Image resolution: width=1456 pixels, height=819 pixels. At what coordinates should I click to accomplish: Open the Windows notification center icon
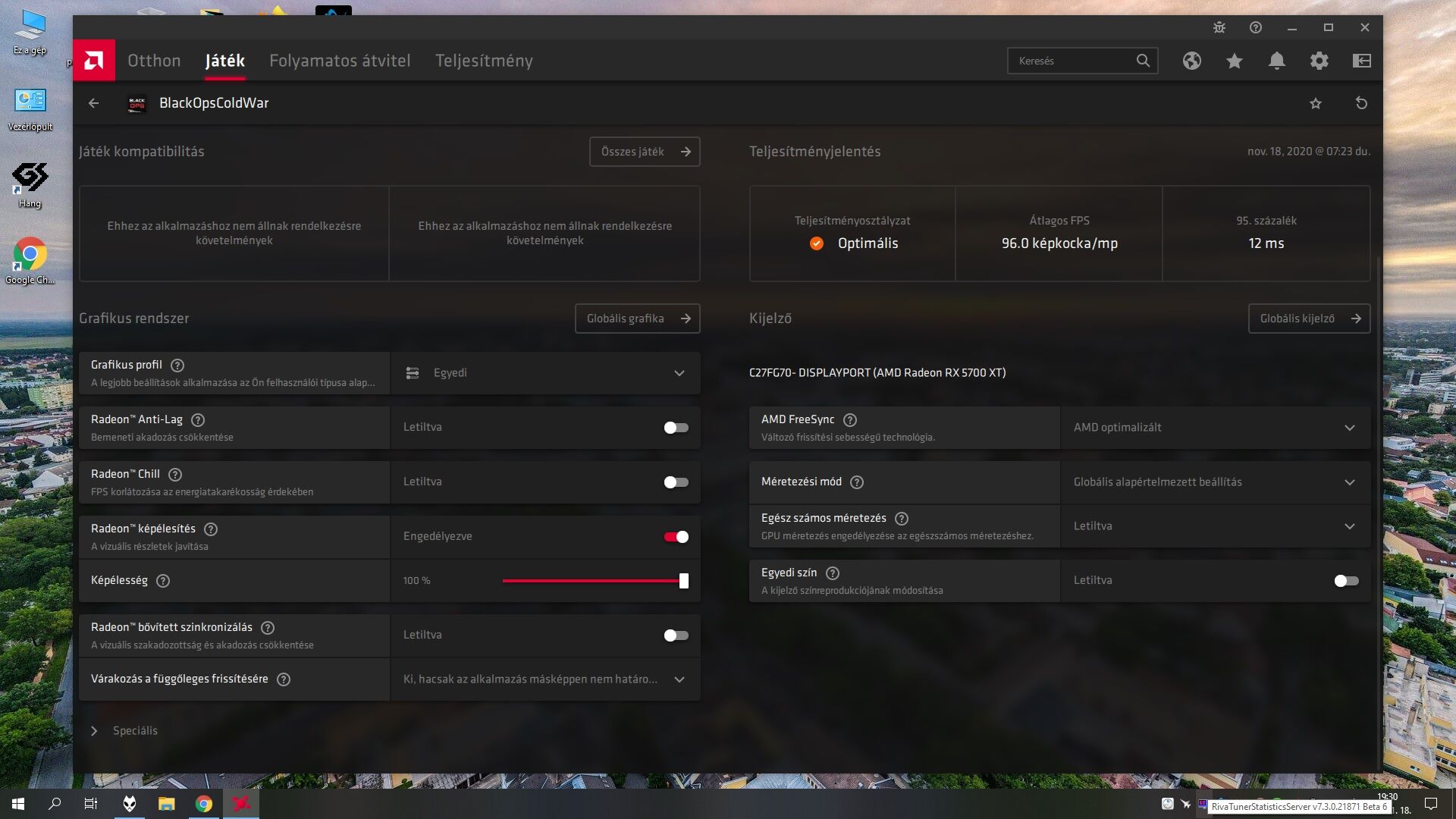1431,804
